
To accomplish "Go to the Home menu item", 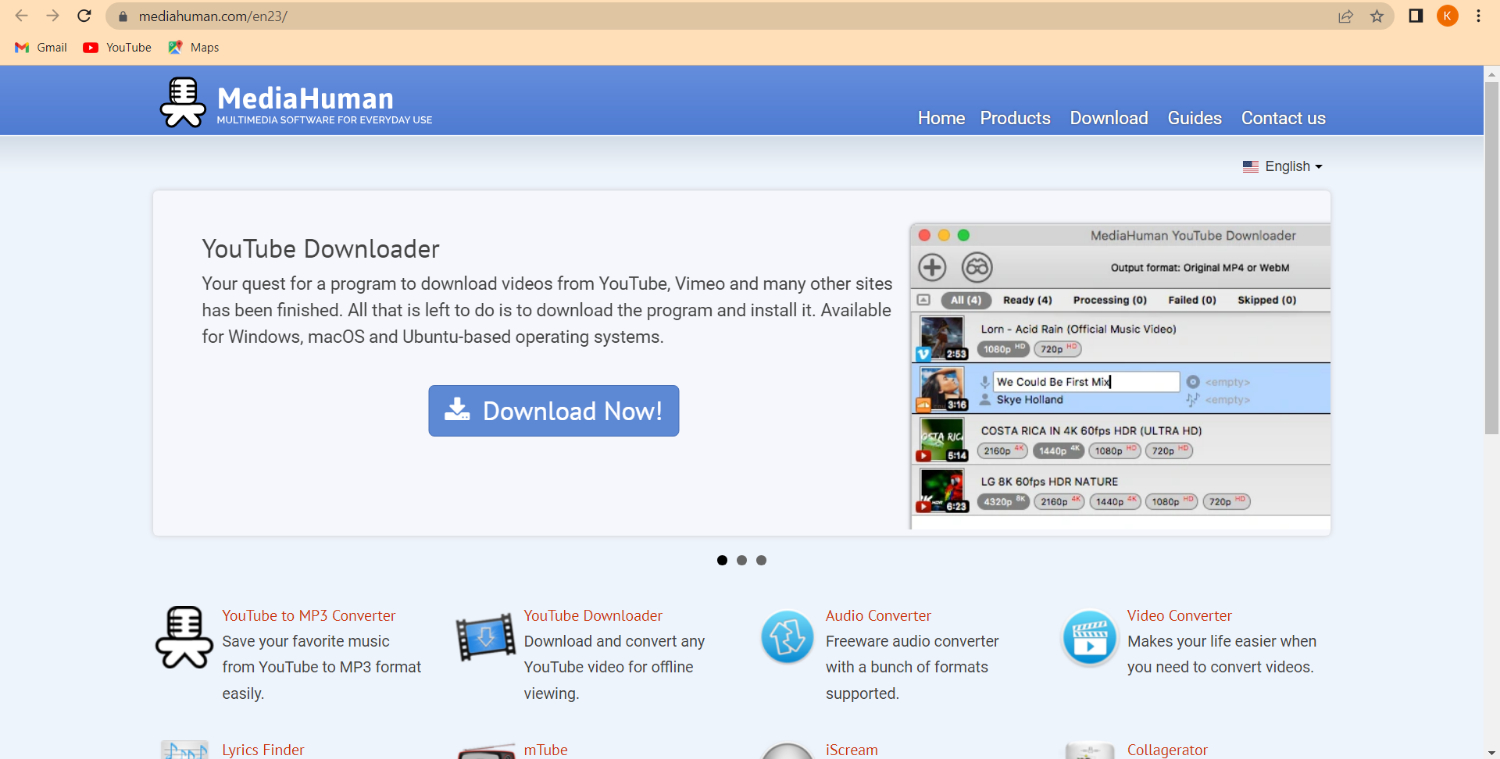I will pos(942,118).
